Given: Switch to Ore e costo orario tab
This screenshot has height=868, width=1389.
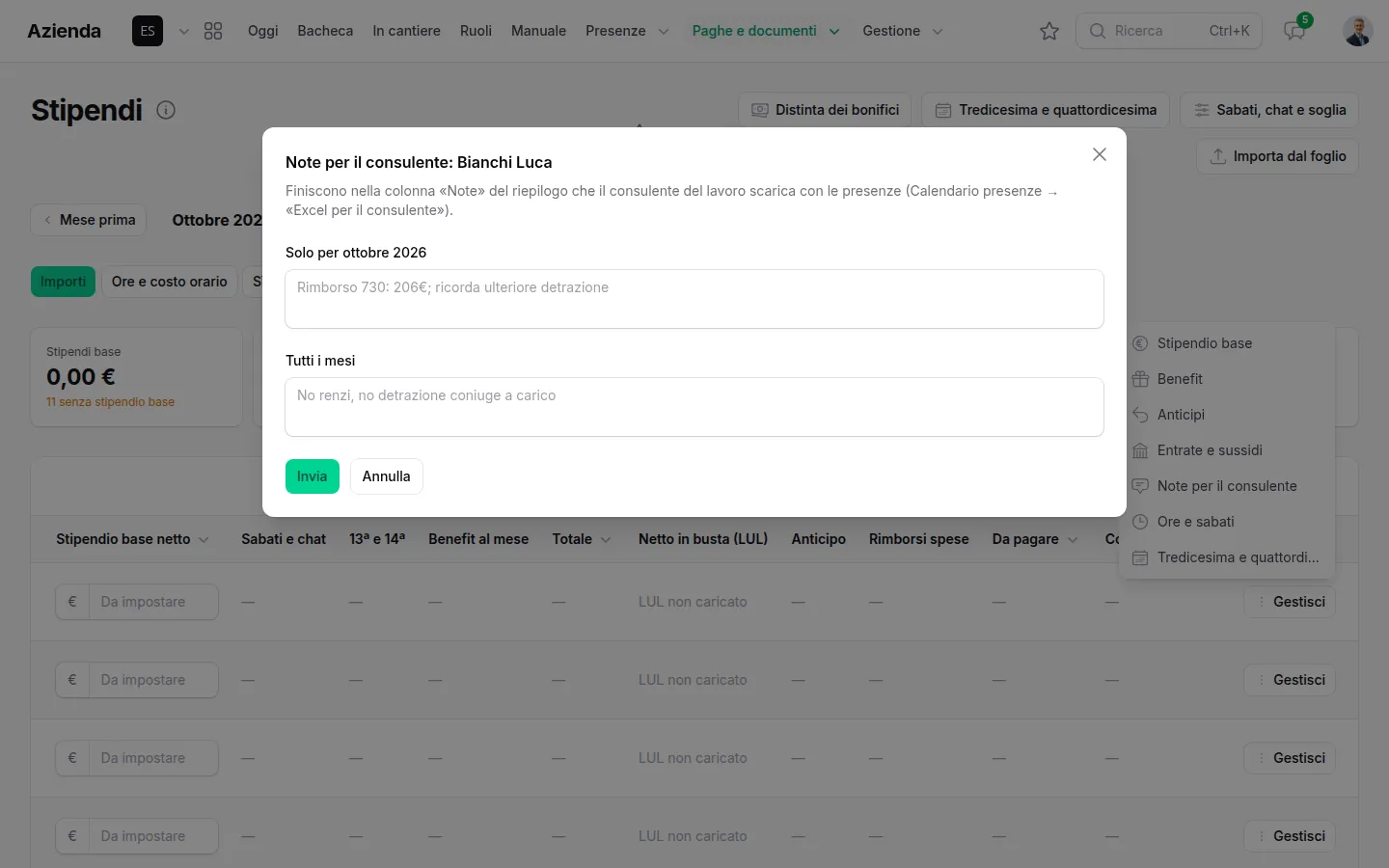Looking at the screenshot, I should click(169, 282).
